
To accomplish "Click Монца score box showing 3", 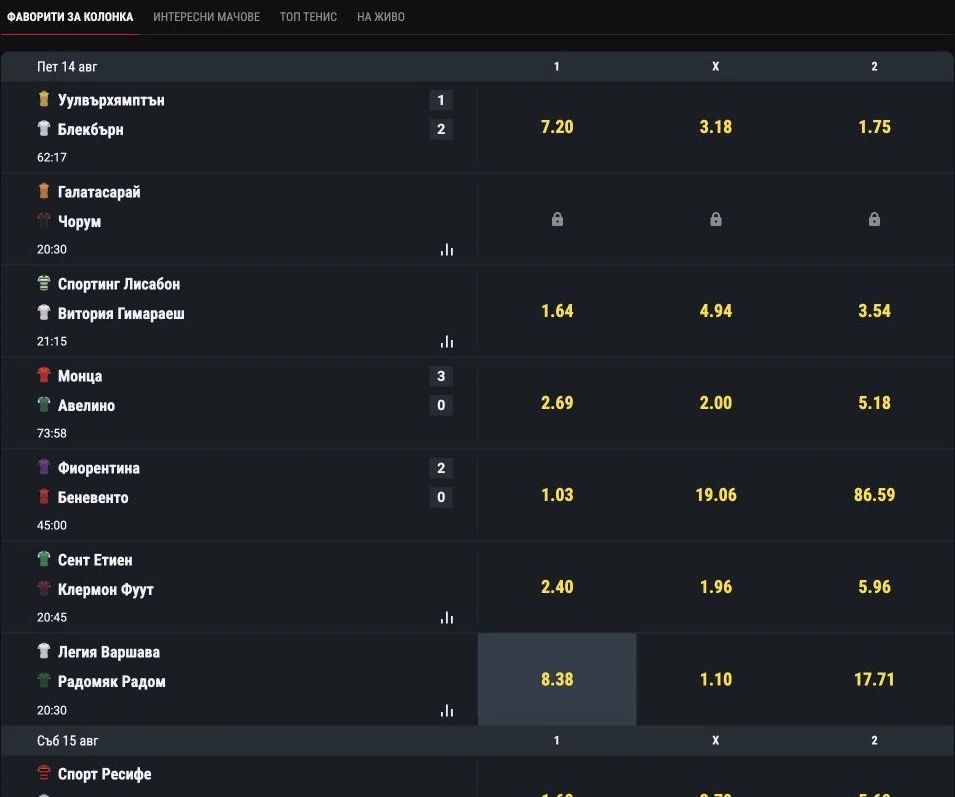I will 441,376.
